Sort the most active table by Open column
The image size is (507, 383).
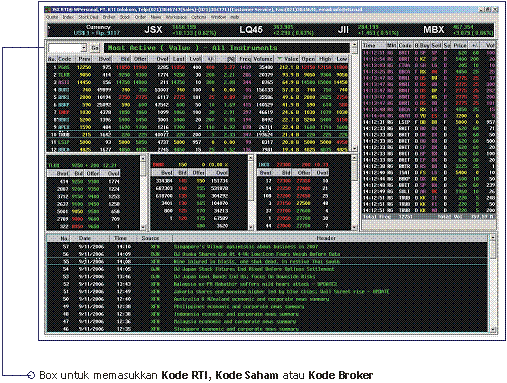click(308, 59)
